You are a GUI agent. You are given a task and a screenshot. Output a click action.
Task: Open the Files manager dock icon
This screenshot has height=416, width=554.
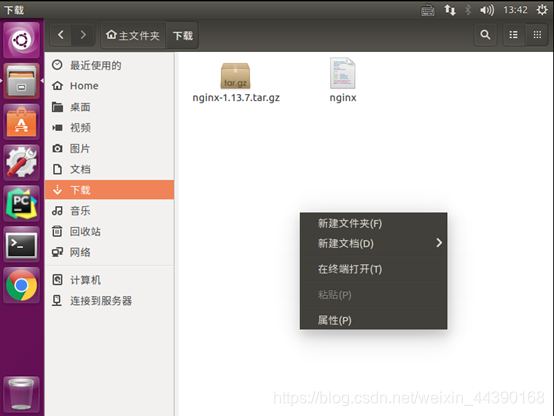[x=22, y=81]
